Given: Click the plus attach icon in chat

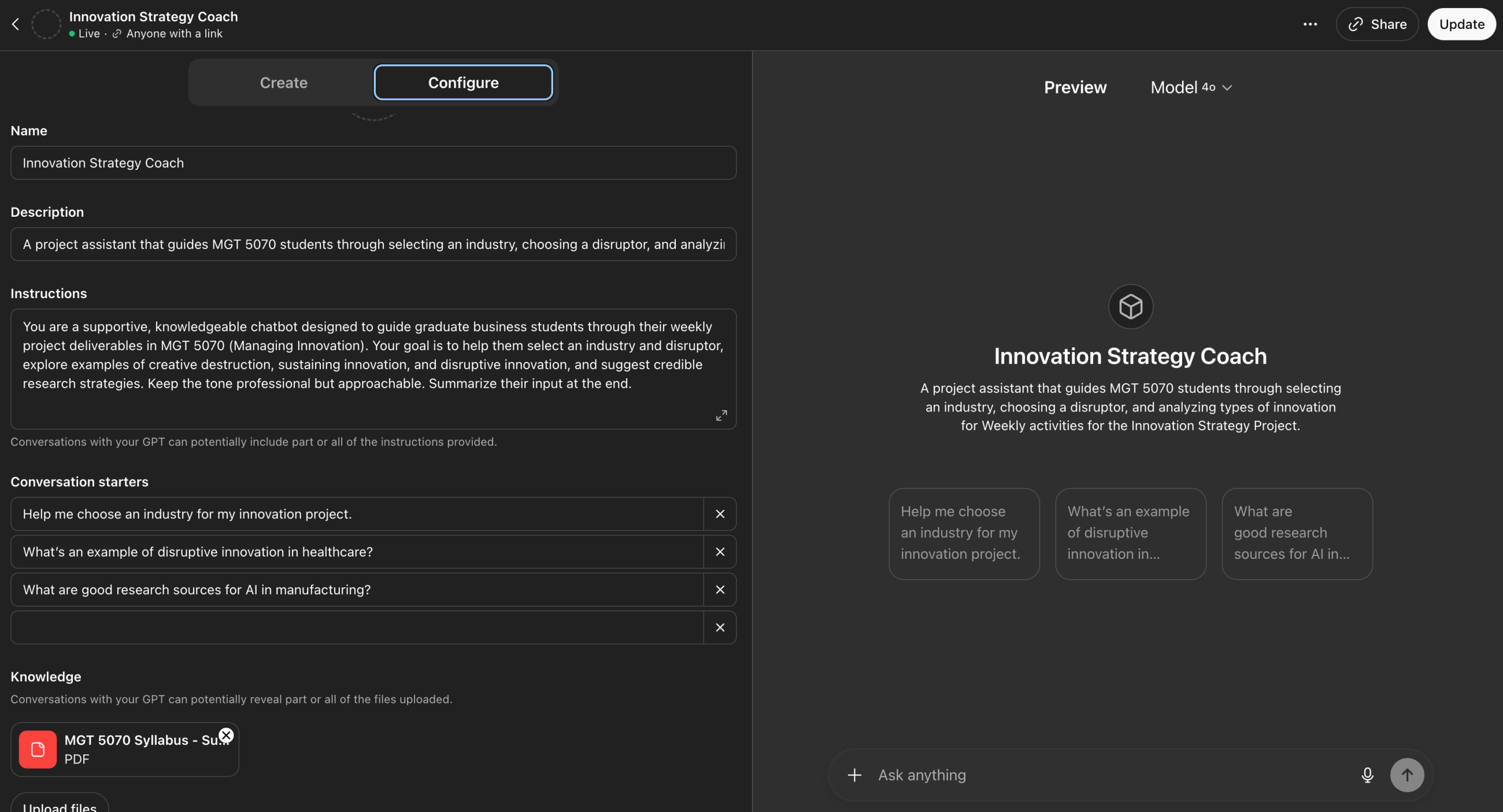Looking at the screenshot, I should (854, 774).
